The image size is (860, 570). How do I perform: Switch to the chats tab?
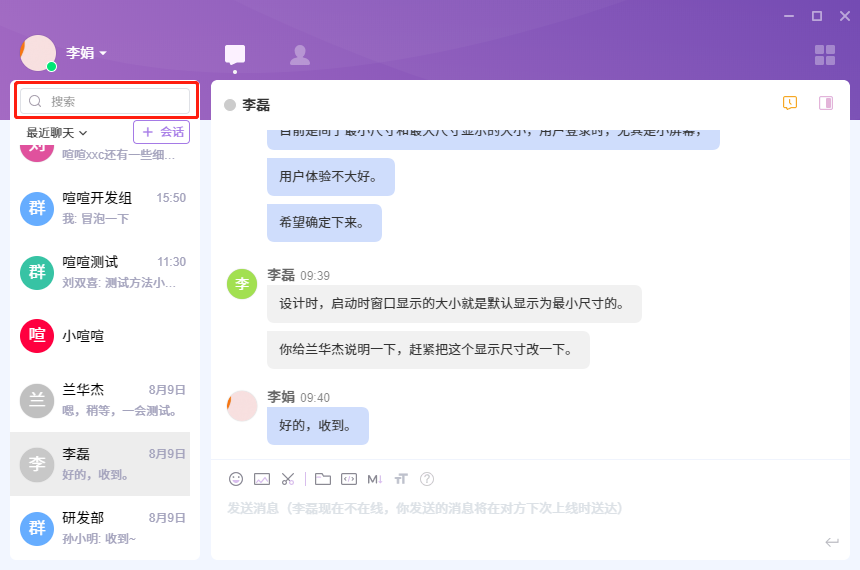point(235,55)
